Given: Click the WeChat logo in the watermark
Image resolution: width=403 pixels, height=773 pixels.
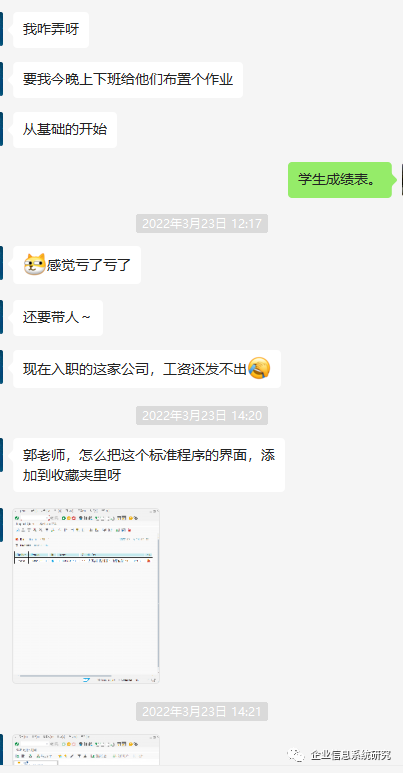Looking at the screenshot, I should coord(297,755).
